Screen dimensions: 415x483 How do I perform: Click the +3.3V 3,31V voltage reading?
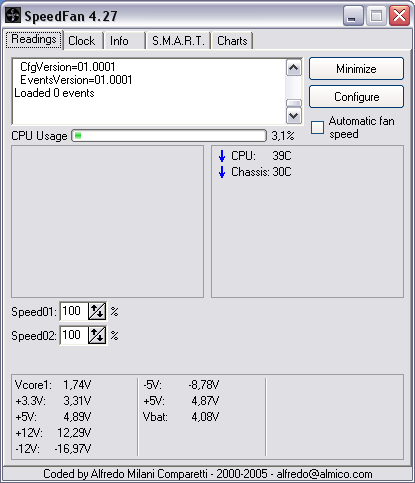coord(53,401)
